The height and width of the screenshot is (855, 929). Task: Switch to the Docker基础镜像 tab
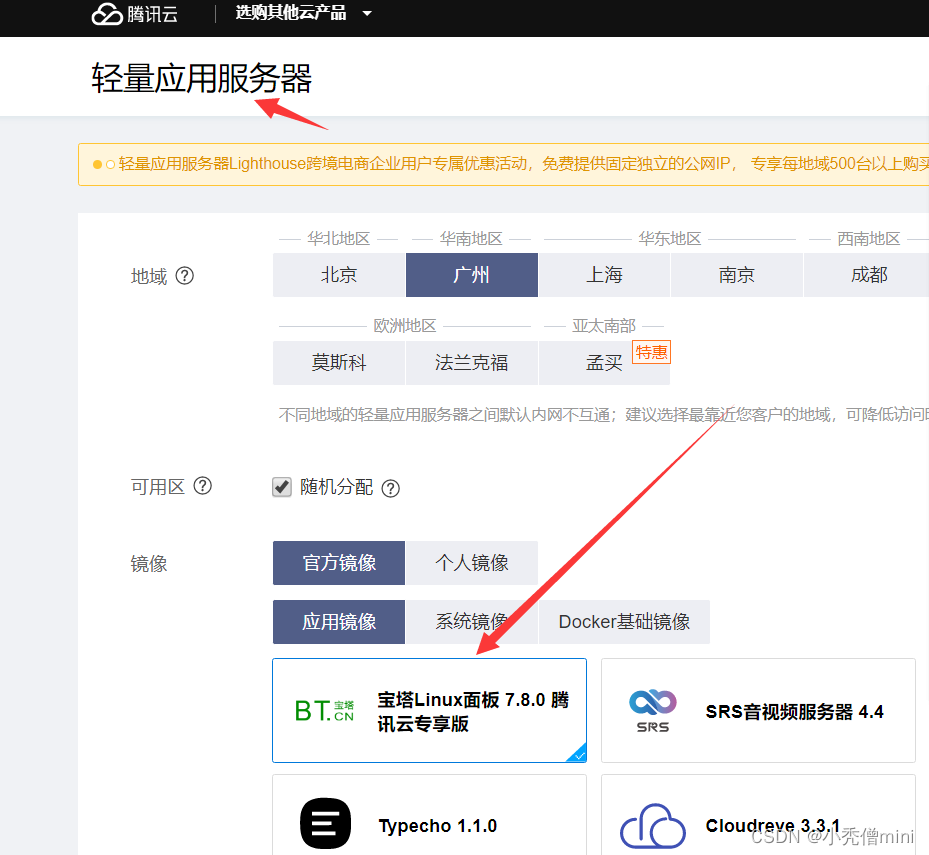click(x=624, y=622)
